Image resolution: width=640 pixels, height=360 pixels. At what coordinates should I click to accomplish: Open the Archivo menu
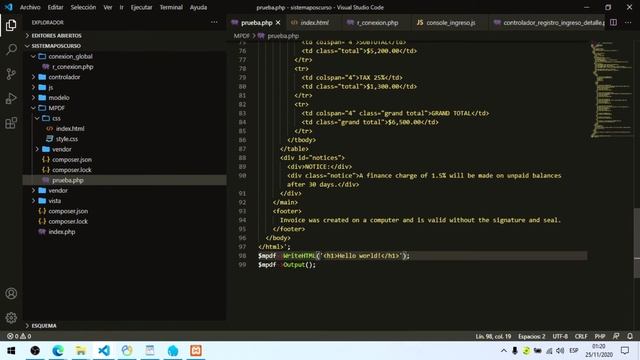pos(30,7)
